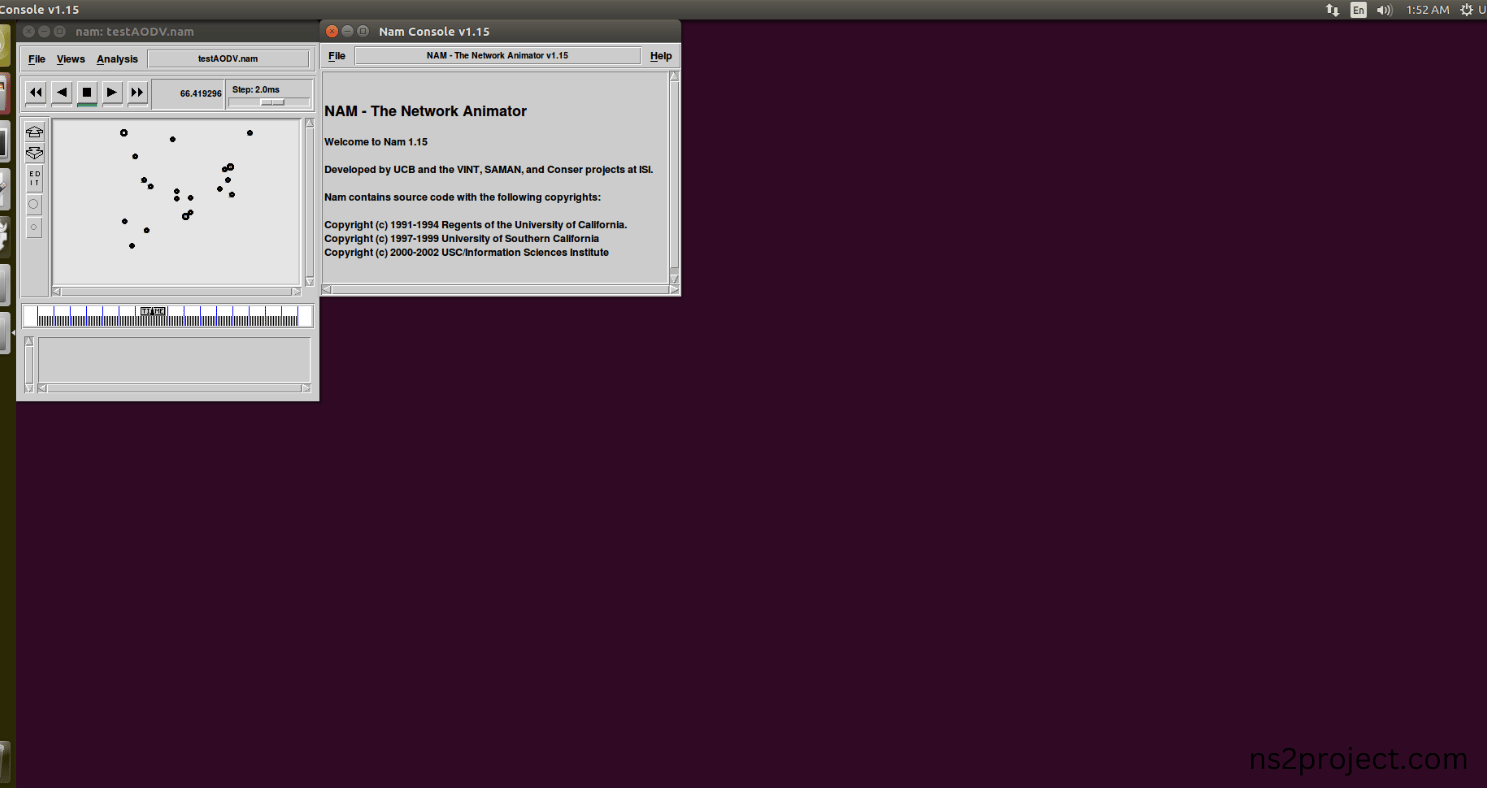Click the rewind button in nam window
Viewport: 1487px width, 788px height.
(35, 93)
